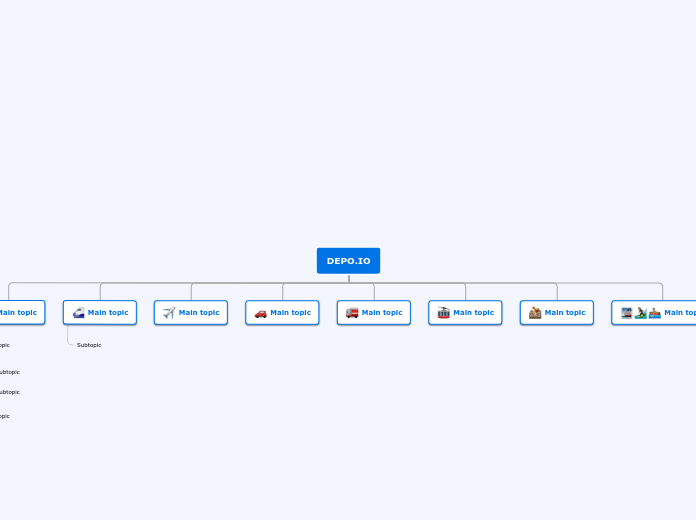Select the Subtopic under the train topic
The height and width of the screenshot is (520, 696).
pyautogui.click(x=89, y=345)
